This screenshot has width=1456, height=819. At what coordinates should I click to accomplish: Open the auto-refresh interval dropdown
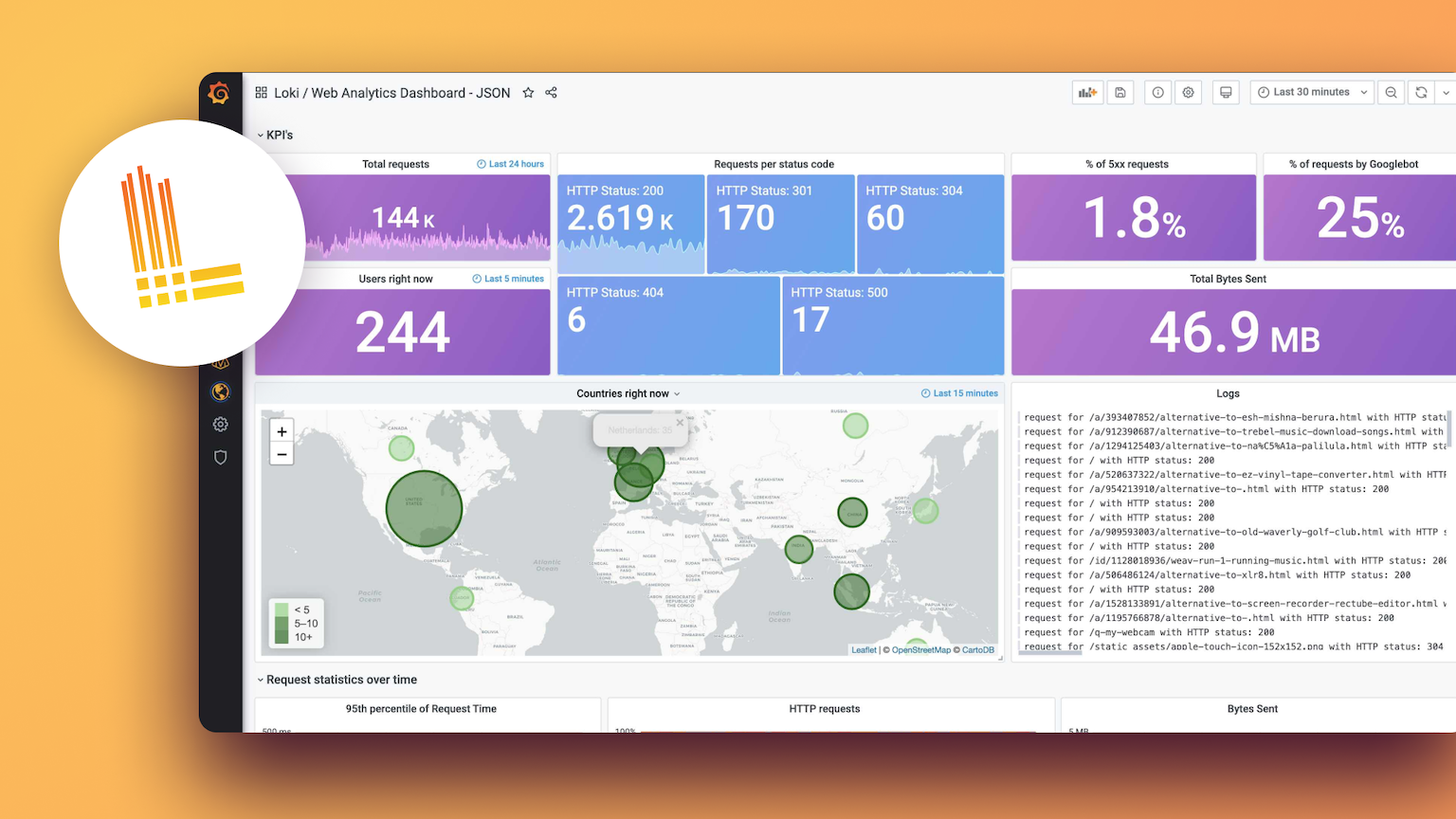(x=1447, y=92)
